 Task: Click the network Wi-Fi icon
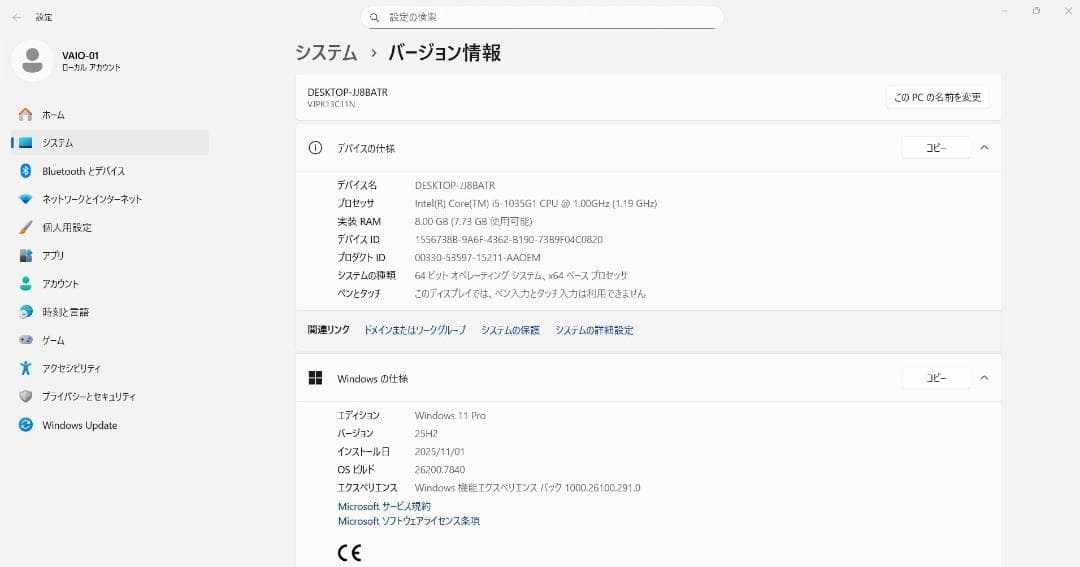25,199
